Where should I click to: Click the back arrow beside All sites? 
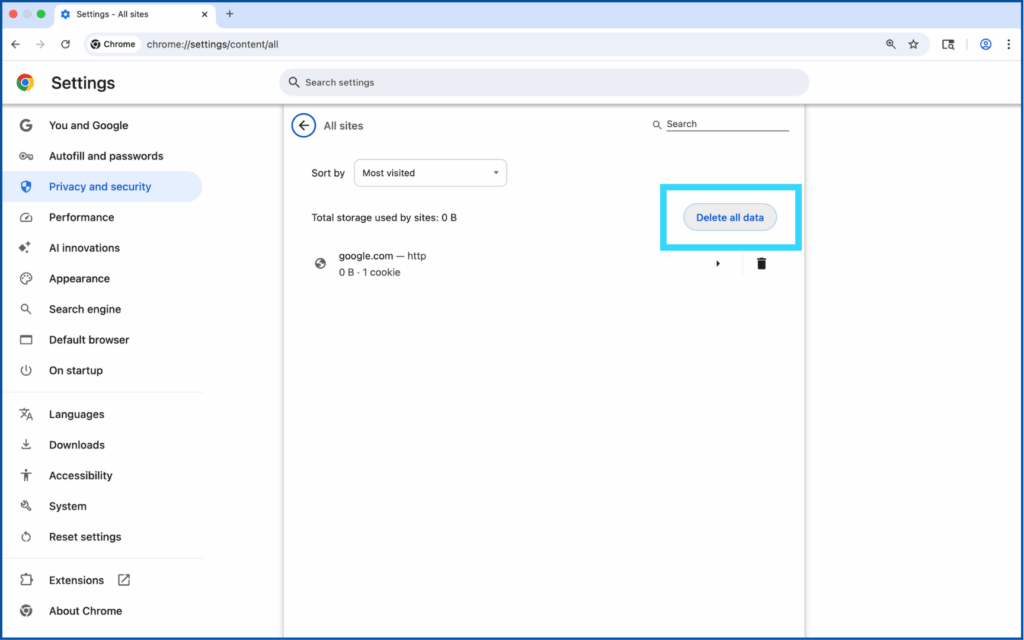coord(304,126)
